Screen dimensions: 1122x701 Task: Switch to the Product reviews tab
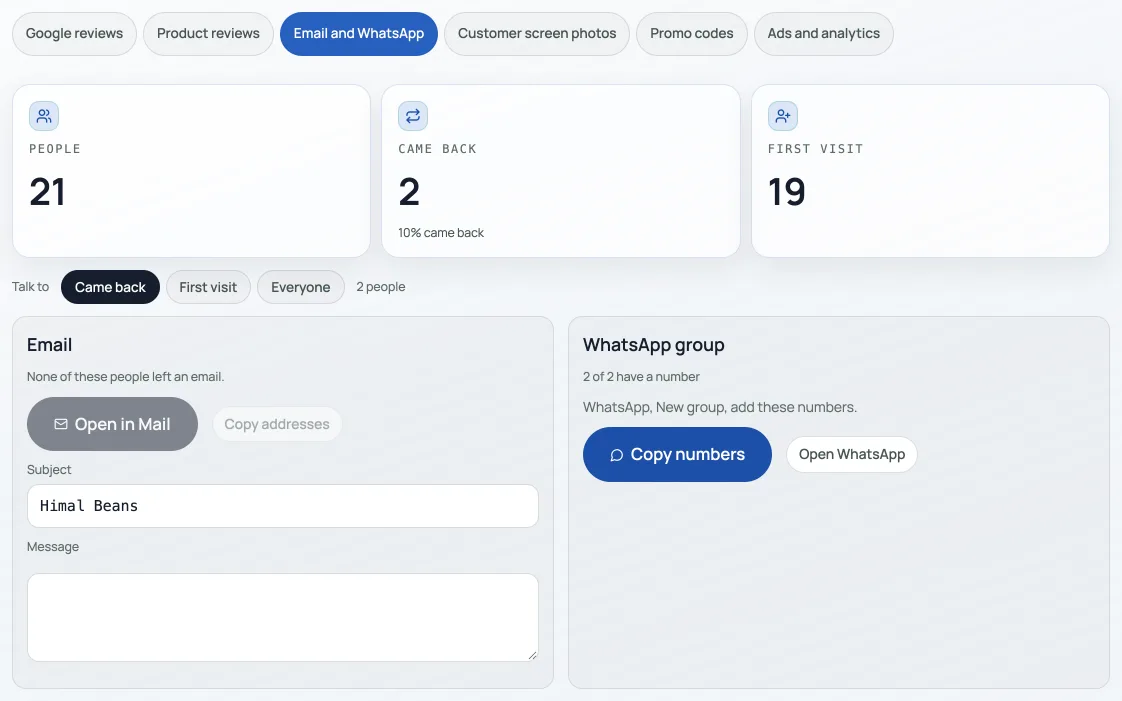[208, 34]
